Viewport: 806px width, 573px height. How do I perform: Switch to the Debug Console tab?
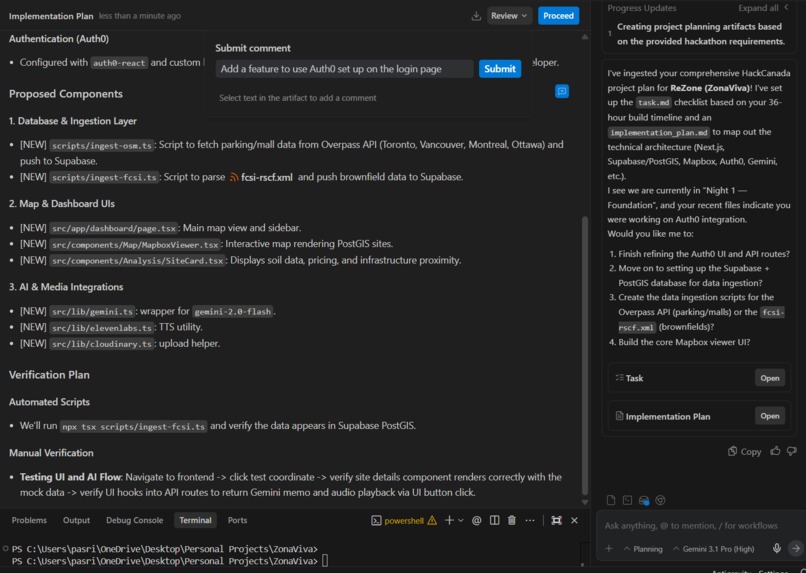134,520
